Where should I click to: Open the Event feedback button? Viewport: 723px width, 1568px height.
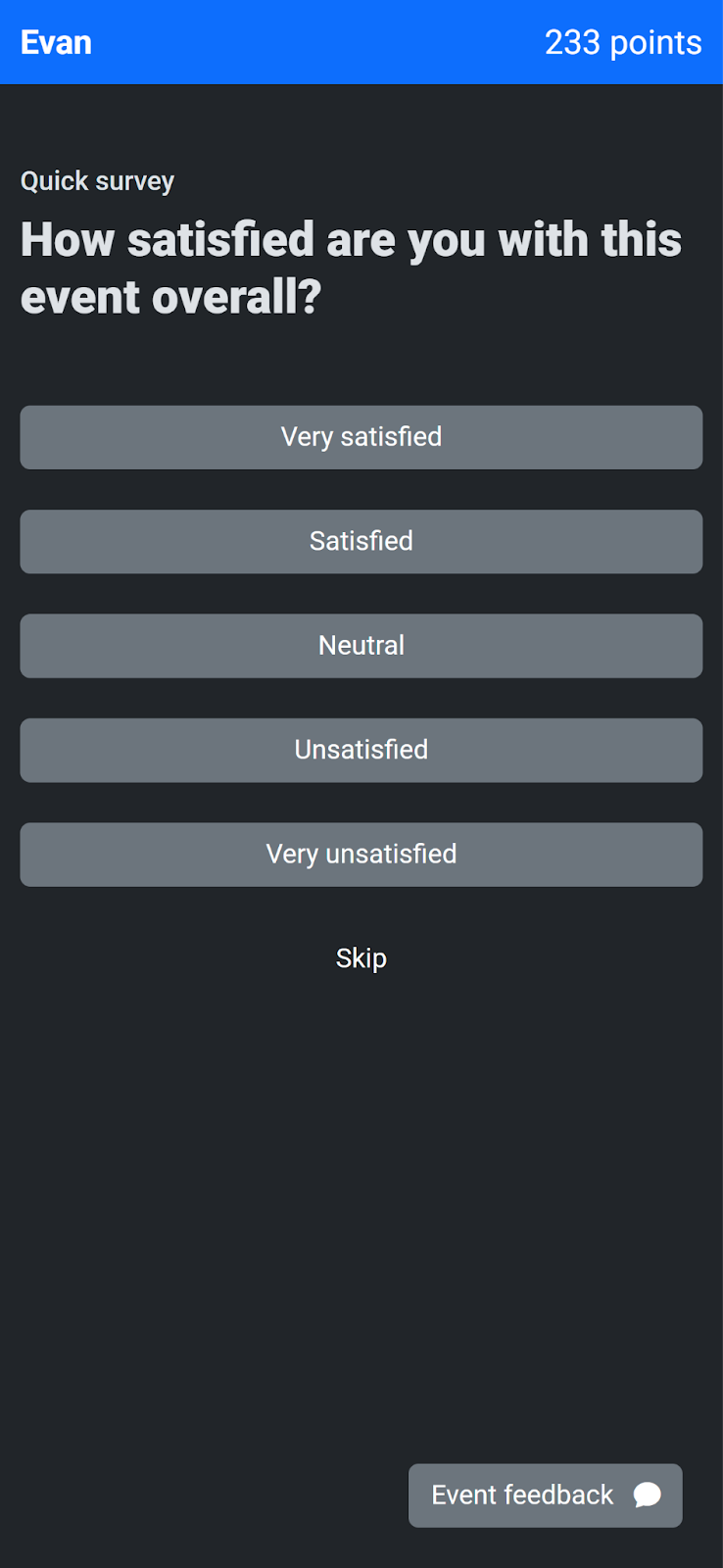tap(545, 1494)
